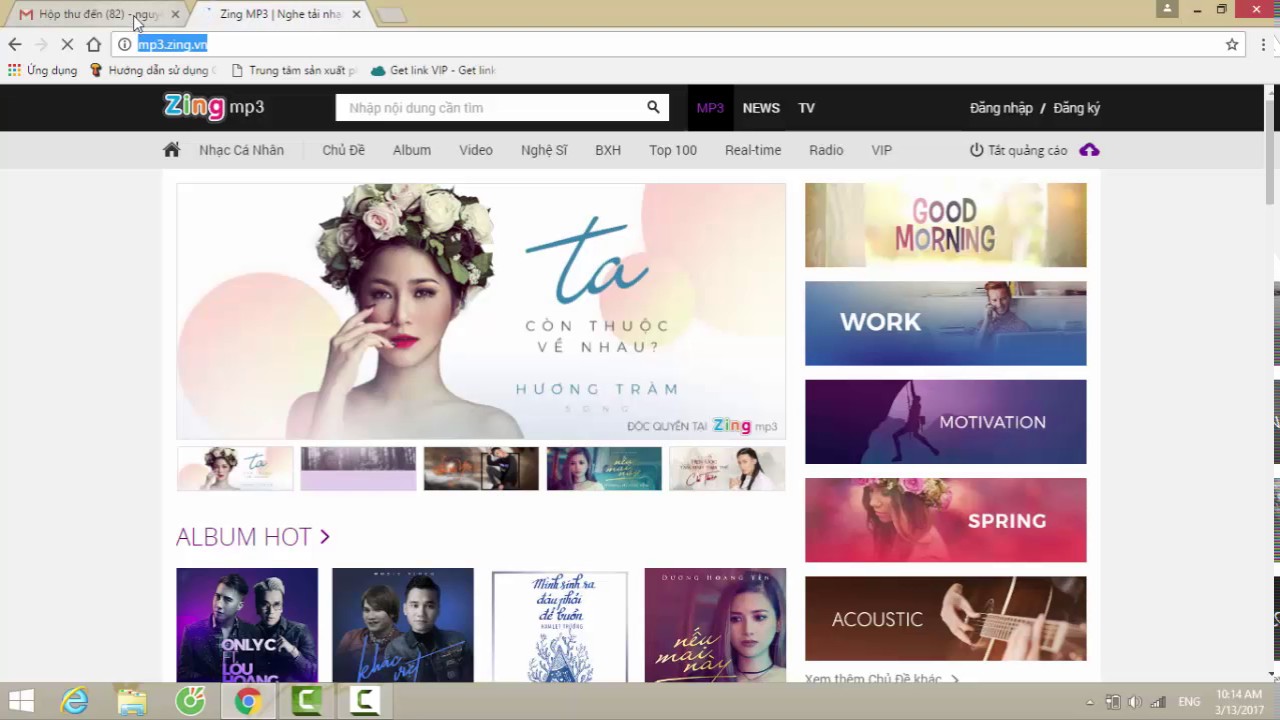Open volume control in system tray
The height and width of the screenshot is (720, 1280).
coord(1134,702)
